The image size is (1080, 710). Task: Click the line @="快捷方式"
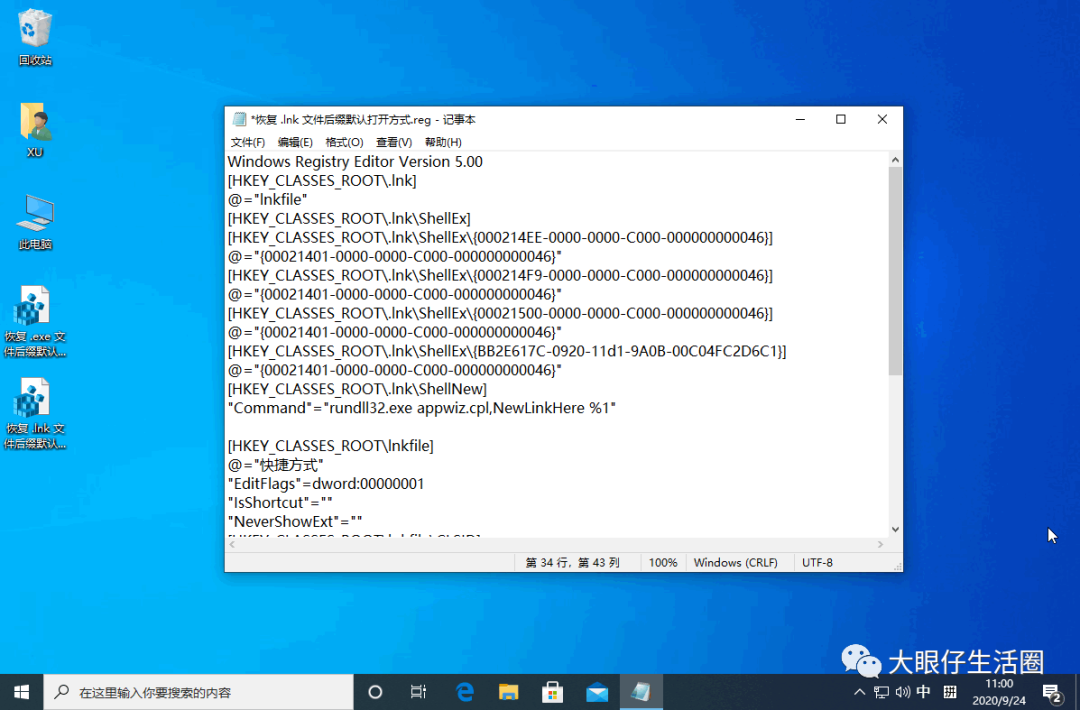276,465
